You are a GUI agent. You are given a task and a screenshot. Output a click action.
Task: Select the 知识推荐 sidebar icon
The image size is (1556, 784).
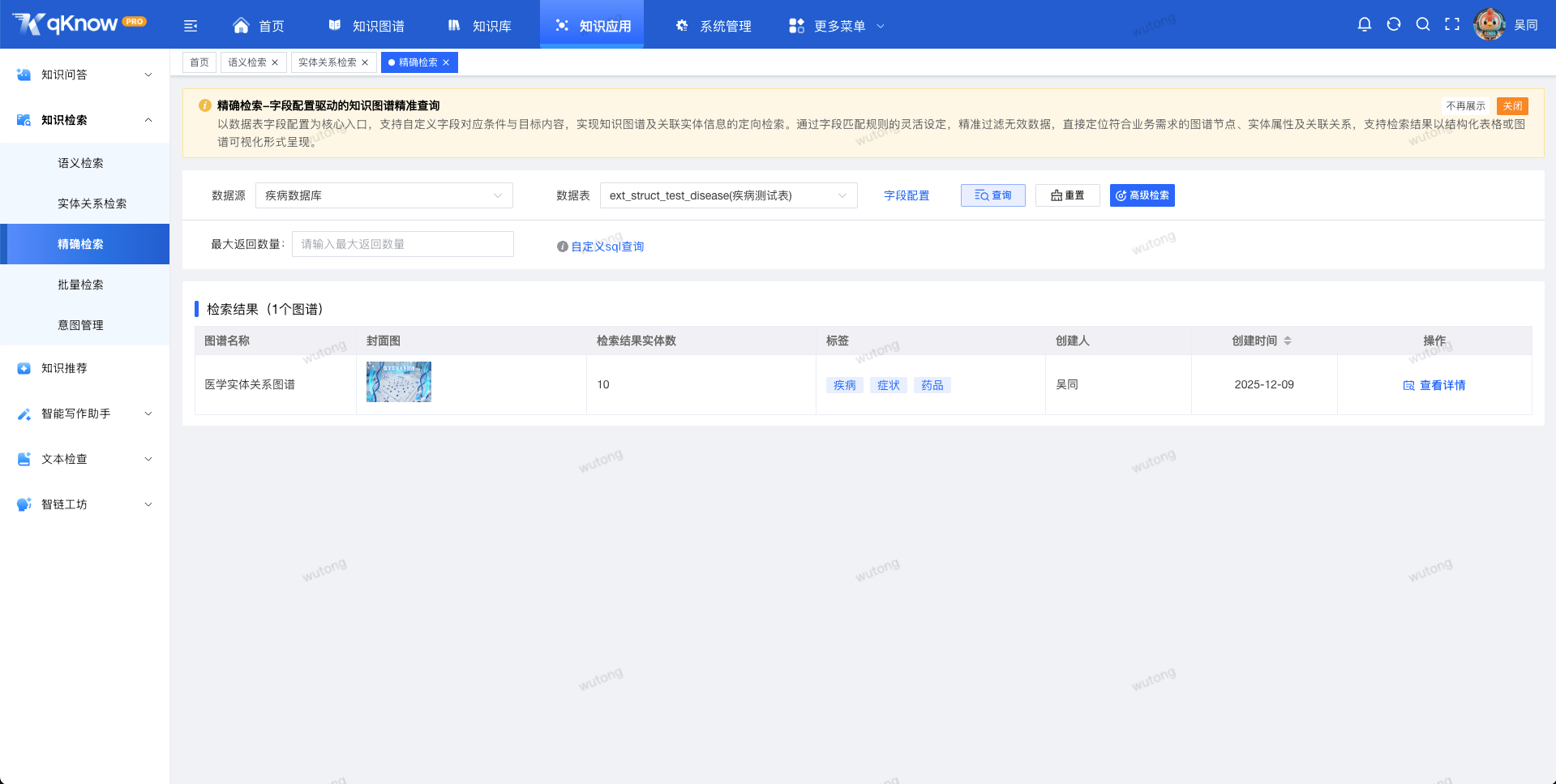[x=24, y=368]
